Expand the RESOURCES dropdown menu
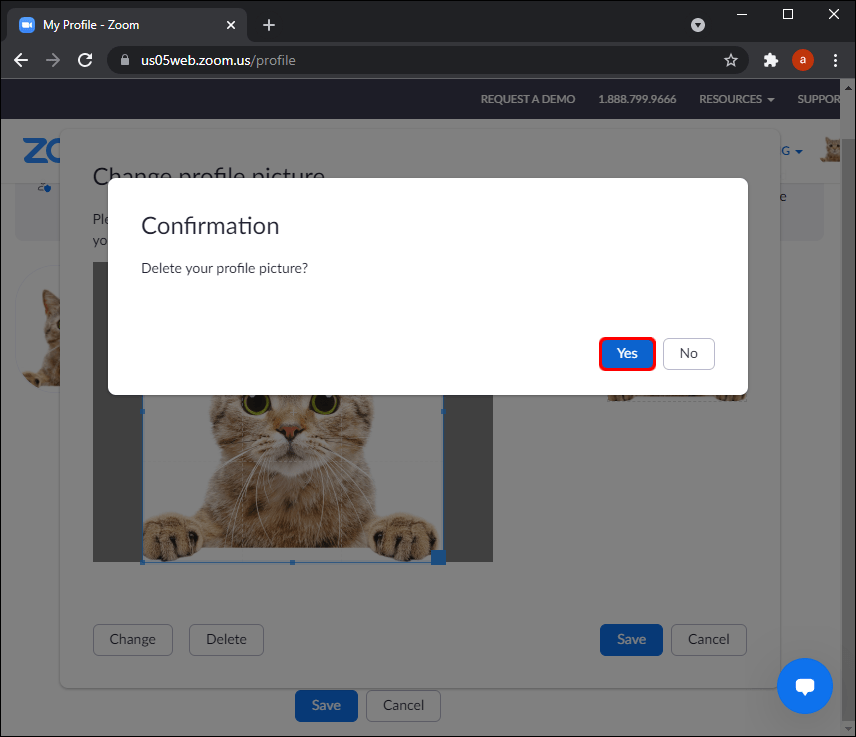 pos(736,99)
